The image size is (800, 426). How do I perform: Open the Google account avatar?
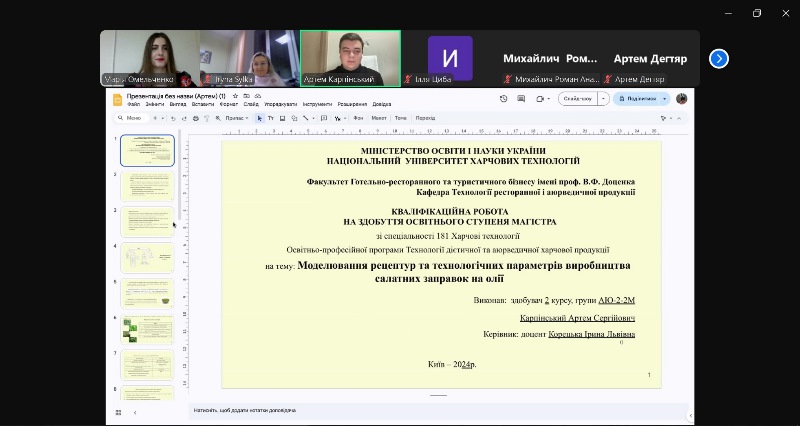(682, 98)
